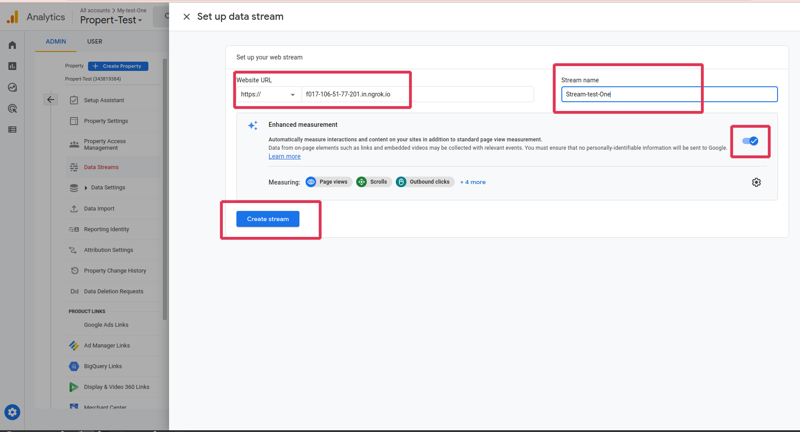
Task: Open BigQuery Links item
Action: click(x=103, y=367)
